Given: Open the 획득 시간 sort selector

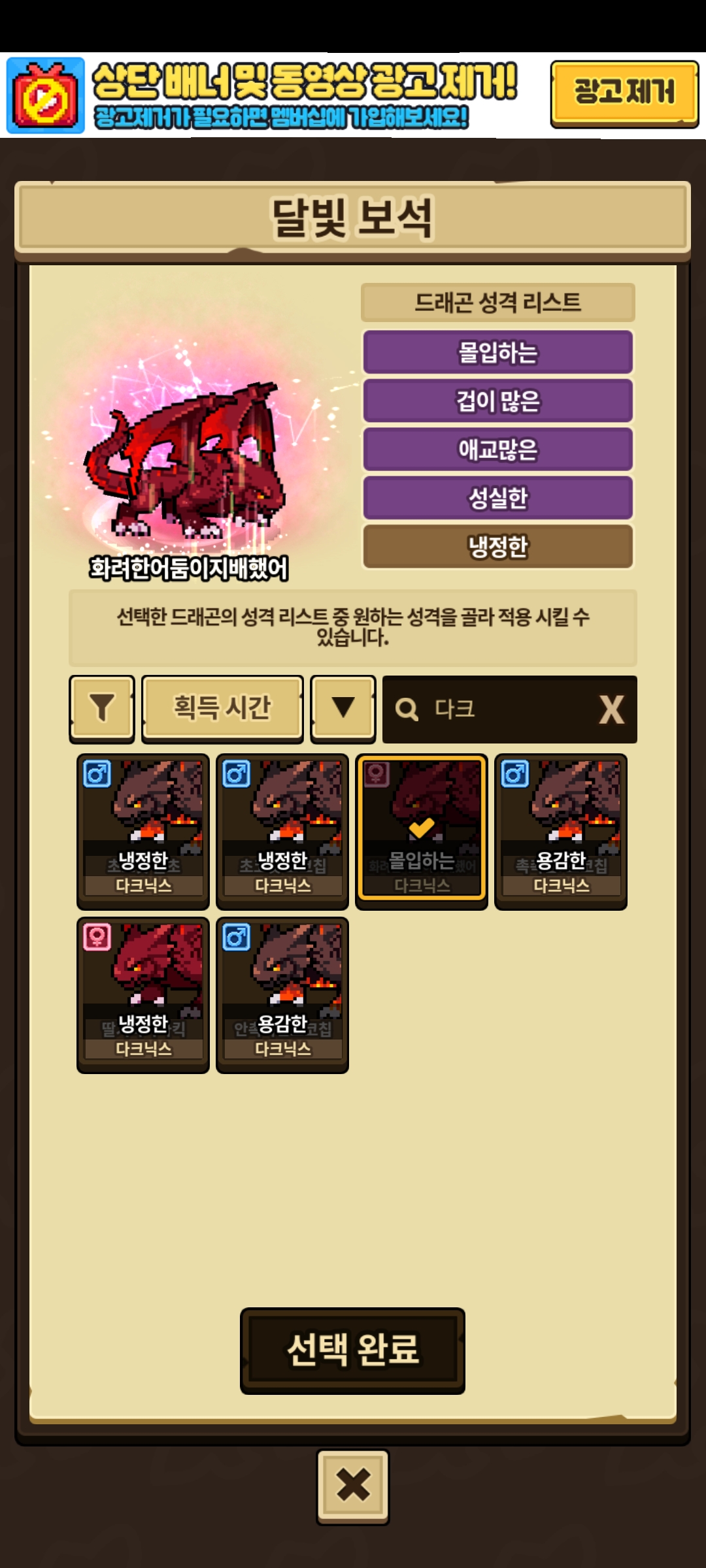Looking at the screenshot, I should click(x=222, y=709).
